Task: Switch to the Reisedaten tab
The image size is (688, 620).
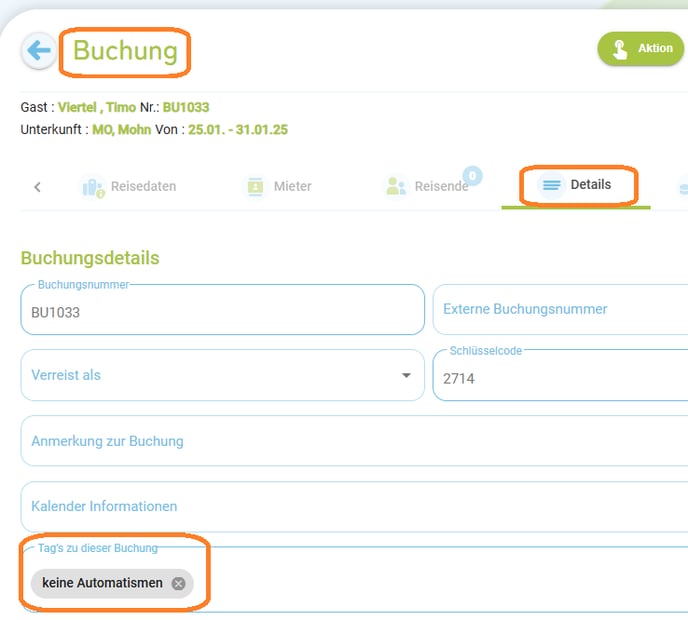Action: click(x=129, y=186)
